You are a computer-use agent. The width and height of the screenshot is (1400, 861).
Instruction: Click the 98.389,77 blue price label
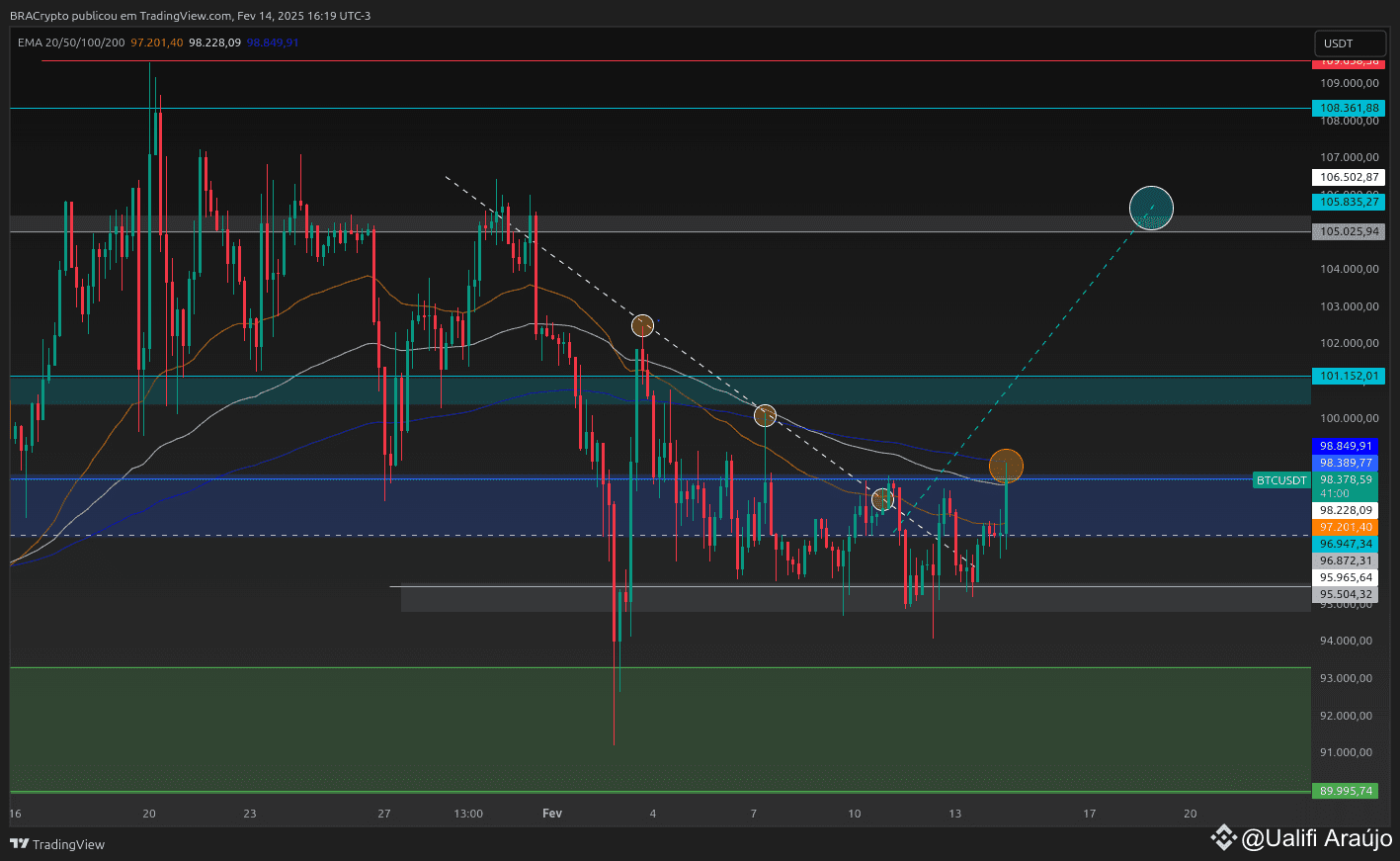point(1346,463)
